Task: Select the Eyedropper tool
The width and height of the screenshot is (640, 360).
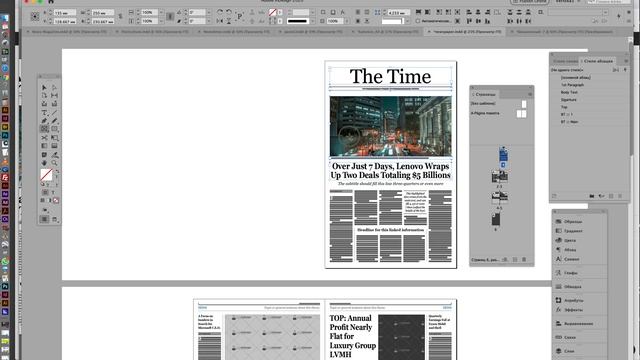Action: click(x=54, y=155)
